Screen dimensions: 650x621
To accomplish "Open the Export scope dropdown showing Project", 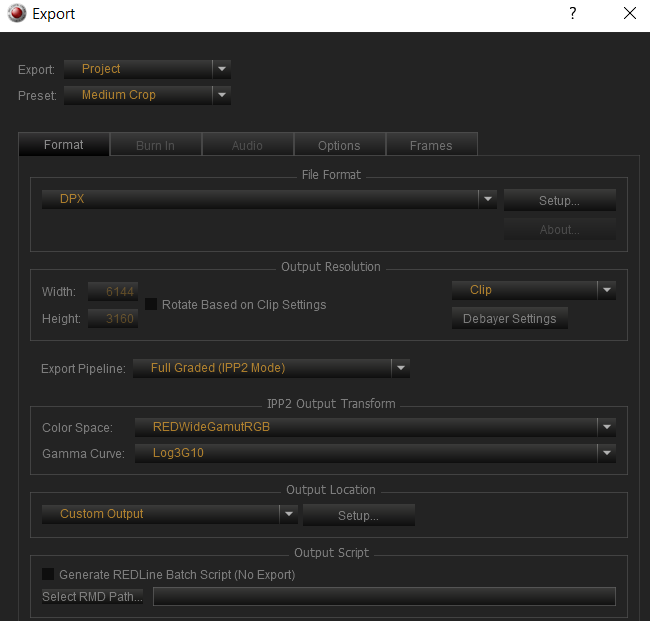I will pyautogui.click(x=147, y=69).
